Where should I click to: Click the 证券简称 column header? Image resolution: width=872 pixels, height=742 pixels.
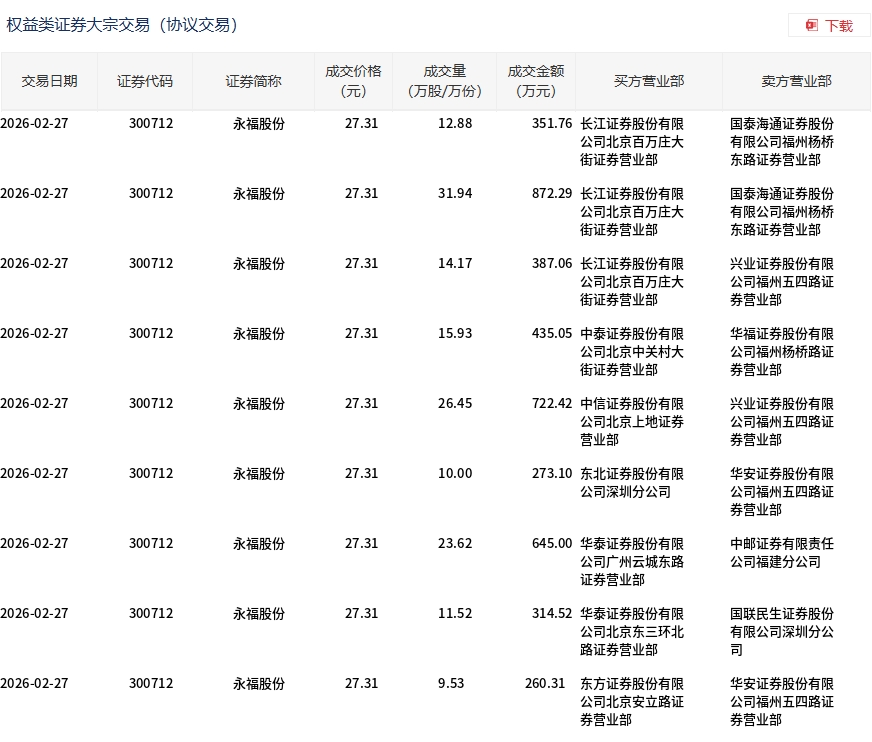click(x=253, y=81)
